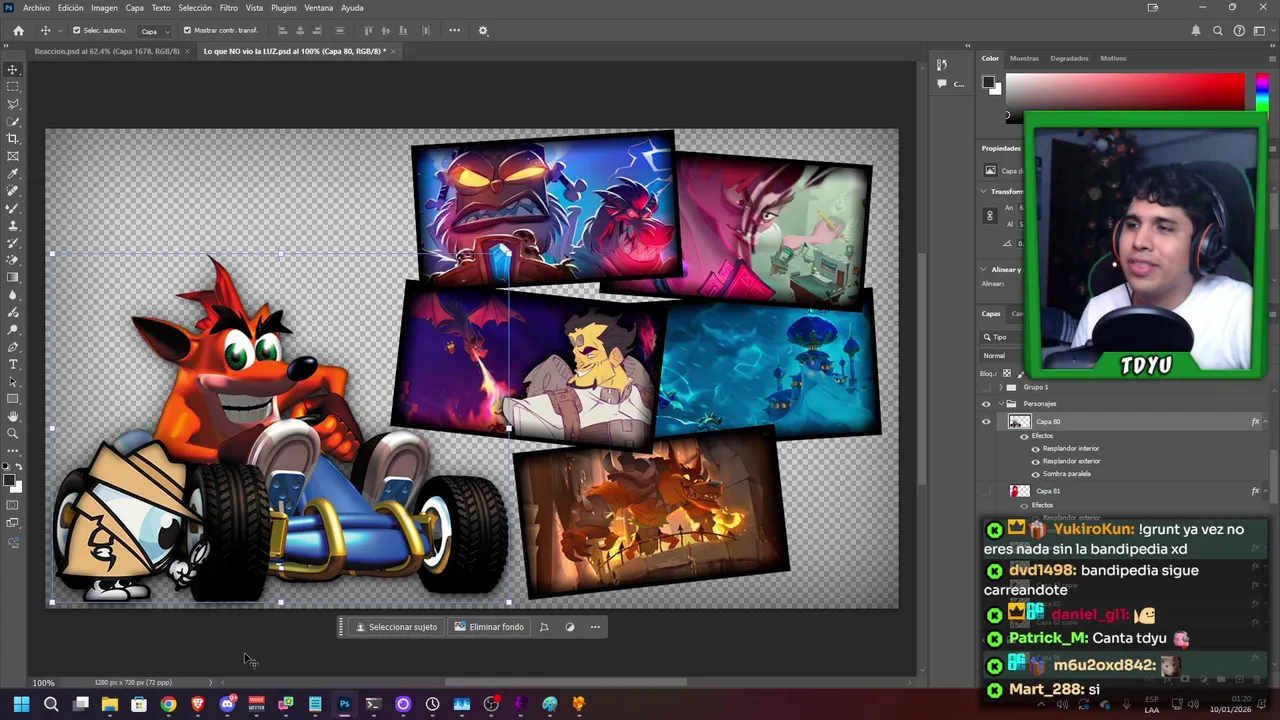Select the Horizontal Type tool
1280x720 pixels.
point(13,364)
